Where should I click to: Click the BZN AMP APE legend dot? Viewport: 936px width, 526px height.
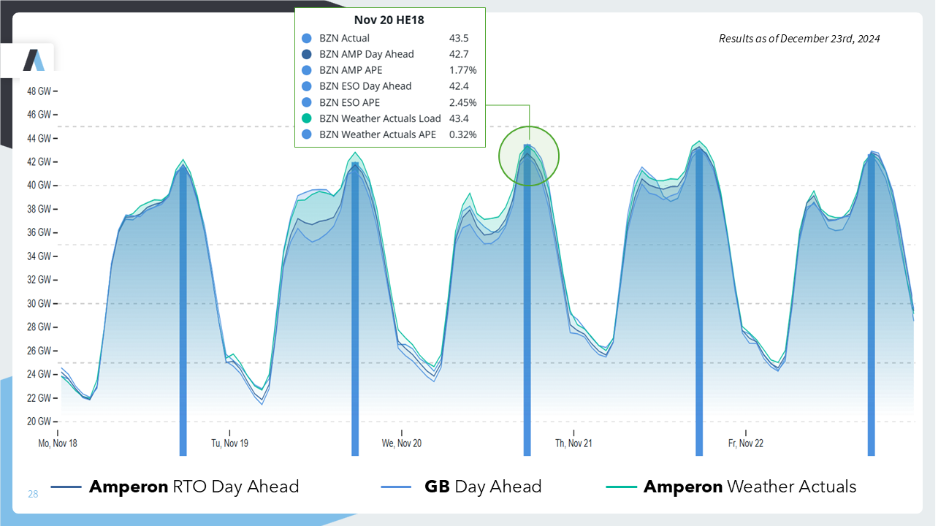click(307, 70)
